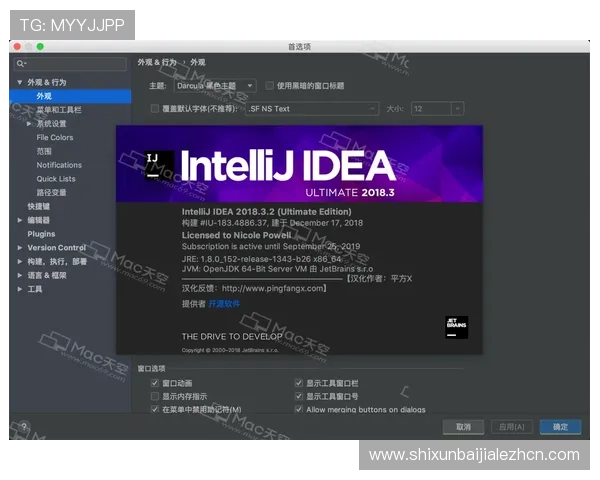Open File Colors settings page
600x480 pixels.
pyautogui.click(x=55, y=137)
